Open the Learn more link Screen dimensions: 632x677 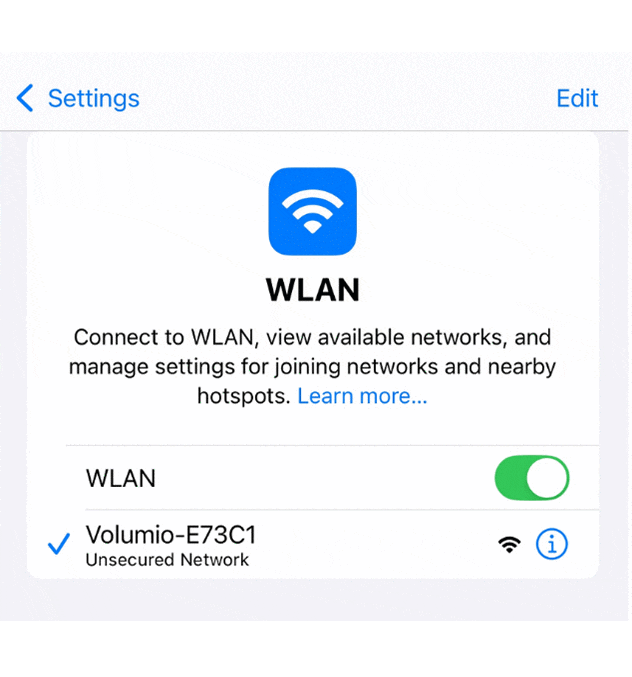(362, 396)
